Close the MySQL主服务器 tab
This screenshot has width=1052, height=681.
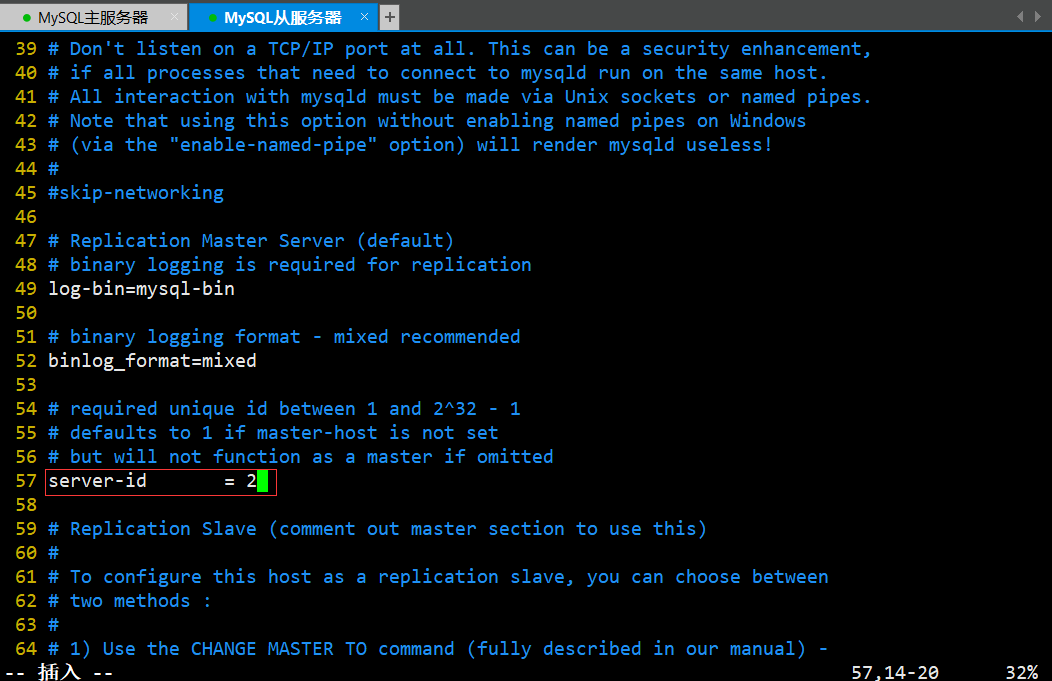point(175,17)
